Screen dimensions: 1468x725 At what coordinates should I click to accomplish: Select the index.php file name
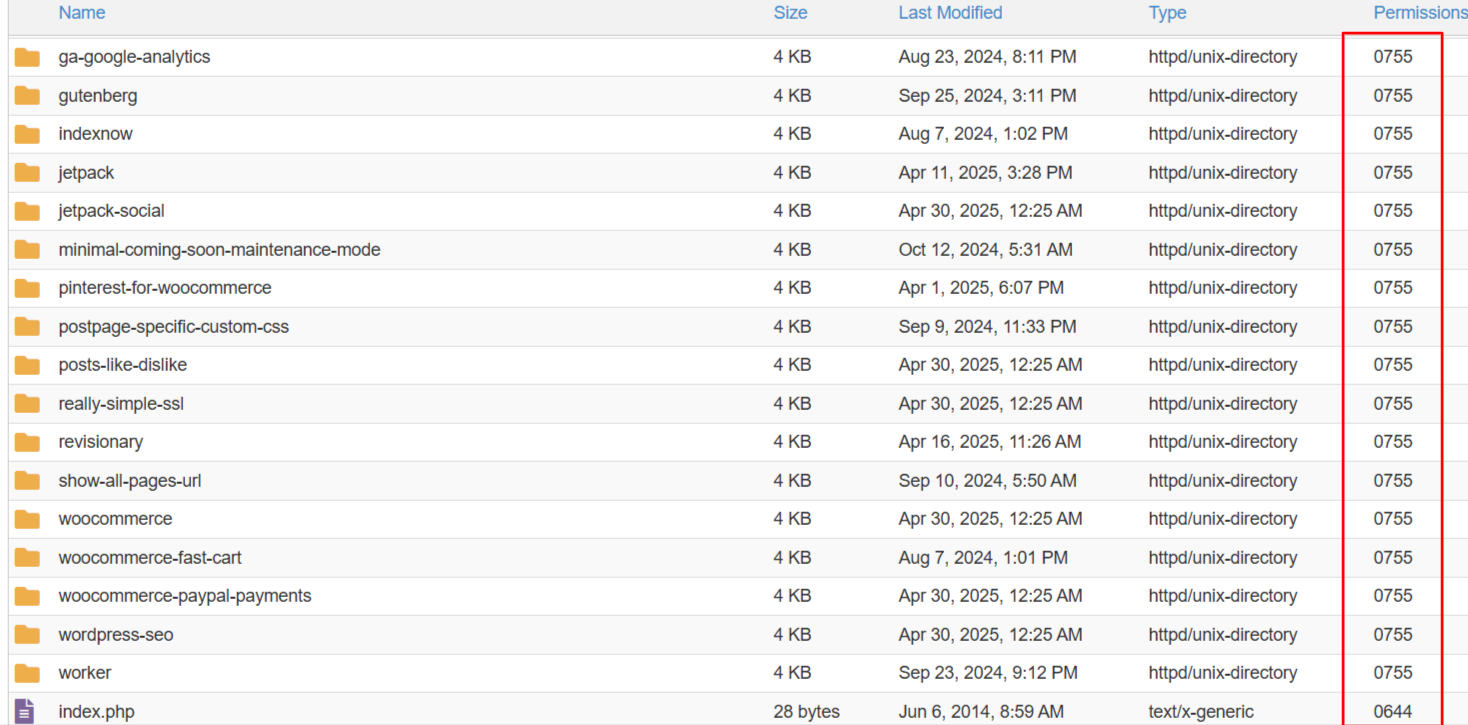click(96, 712)
